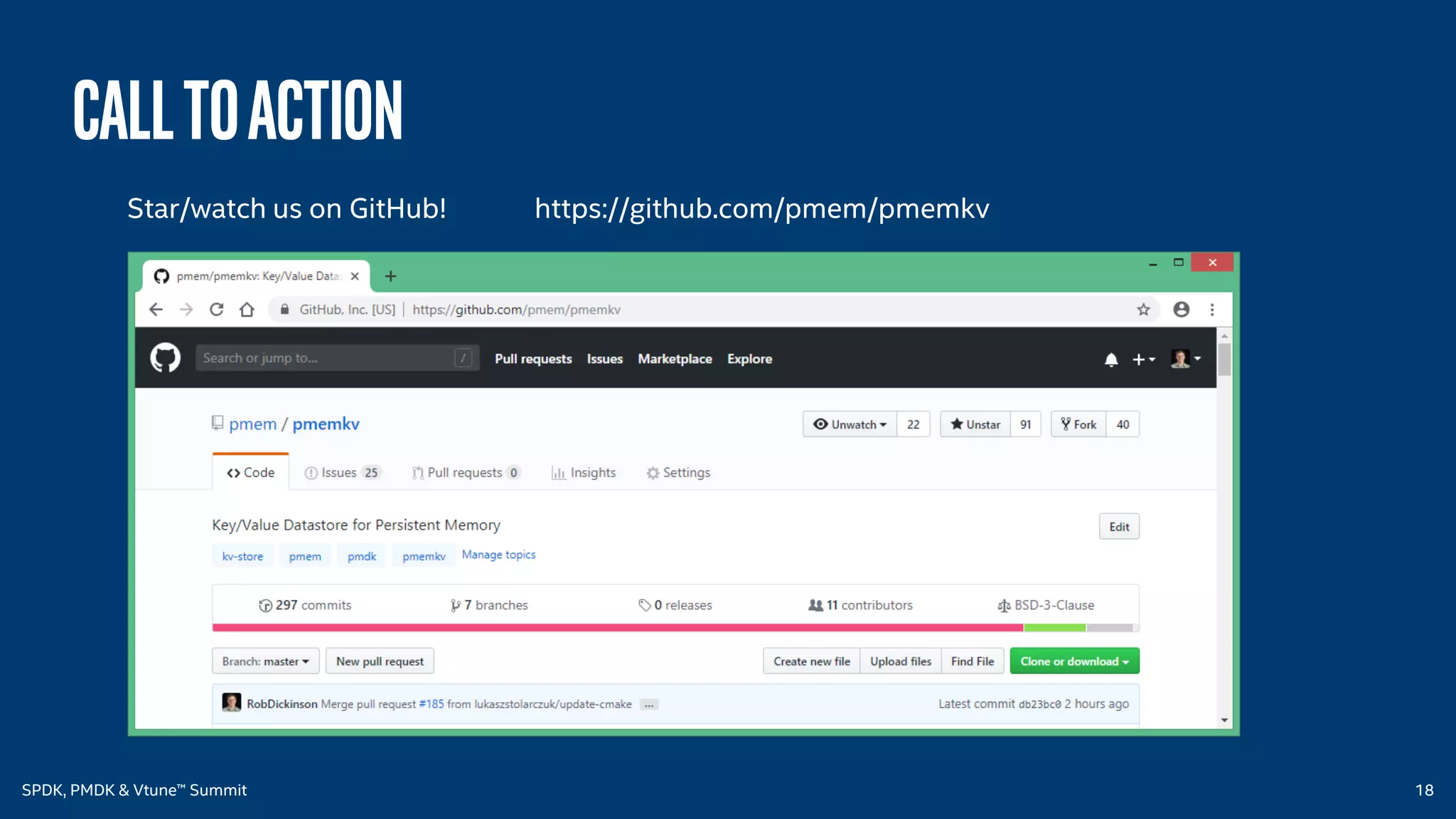View the 40 forks count
Image resolution: width=1456 pixels, height=819 pixels.
[1123, 424]
